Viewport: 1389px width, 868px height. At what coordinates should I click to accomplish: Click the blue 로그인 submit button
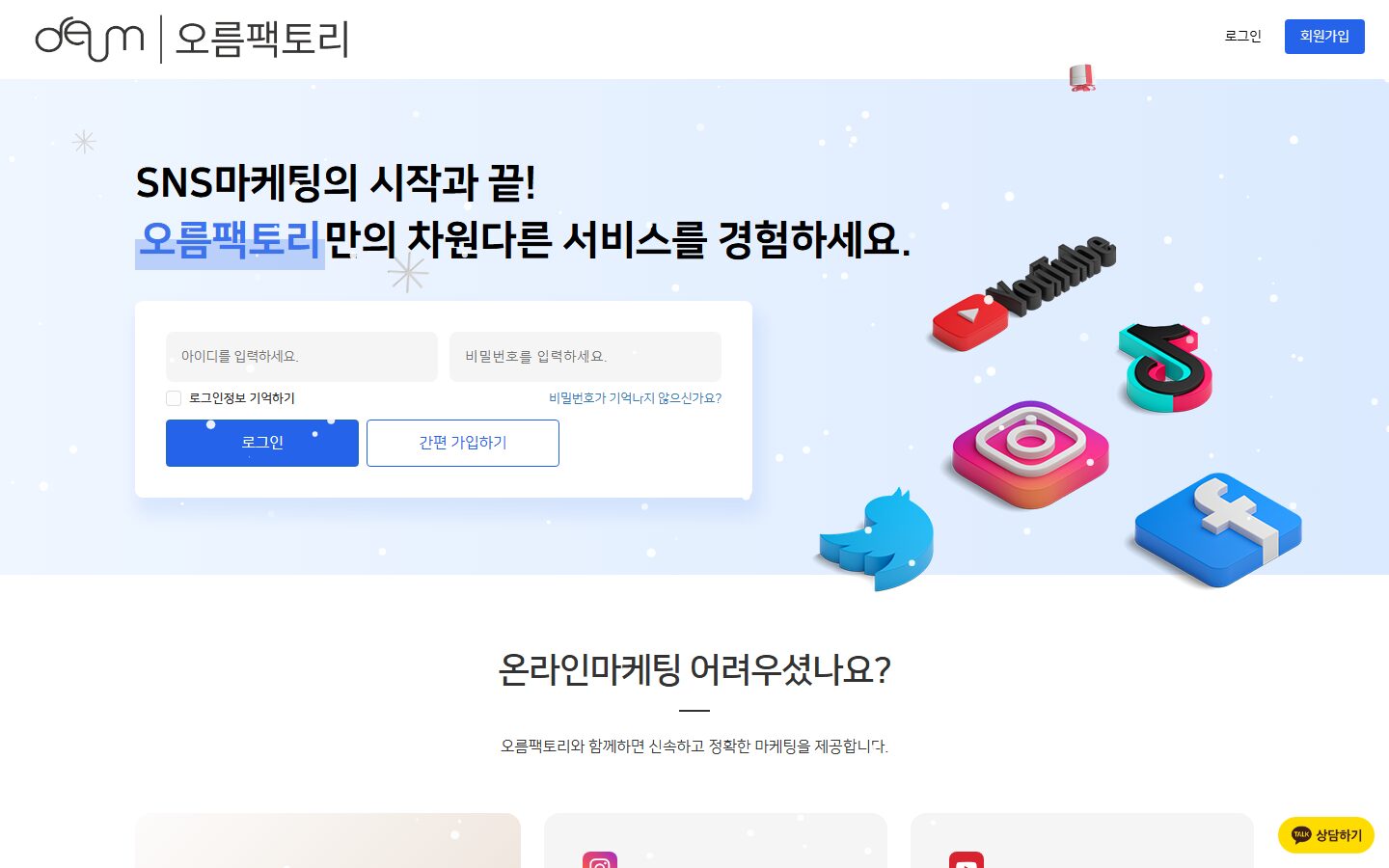262,443
